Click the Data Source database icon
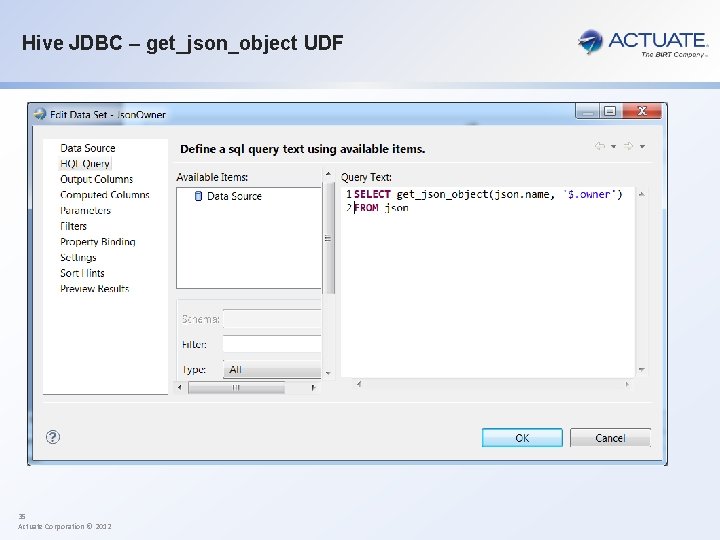Viewport: 720px width, 540px height. pyautogui.click(x=198, y=196)
